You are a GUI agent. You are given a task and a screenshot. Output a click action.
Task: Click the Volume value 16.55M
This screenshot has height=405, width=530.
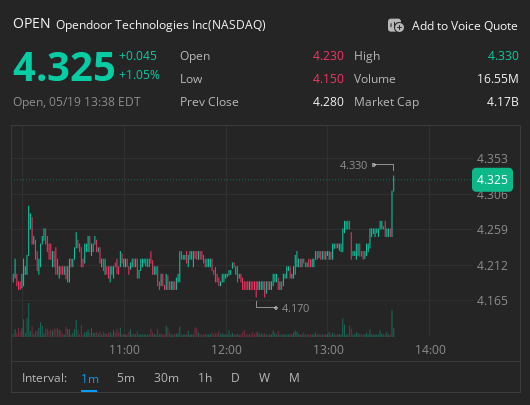pos(498,79)
